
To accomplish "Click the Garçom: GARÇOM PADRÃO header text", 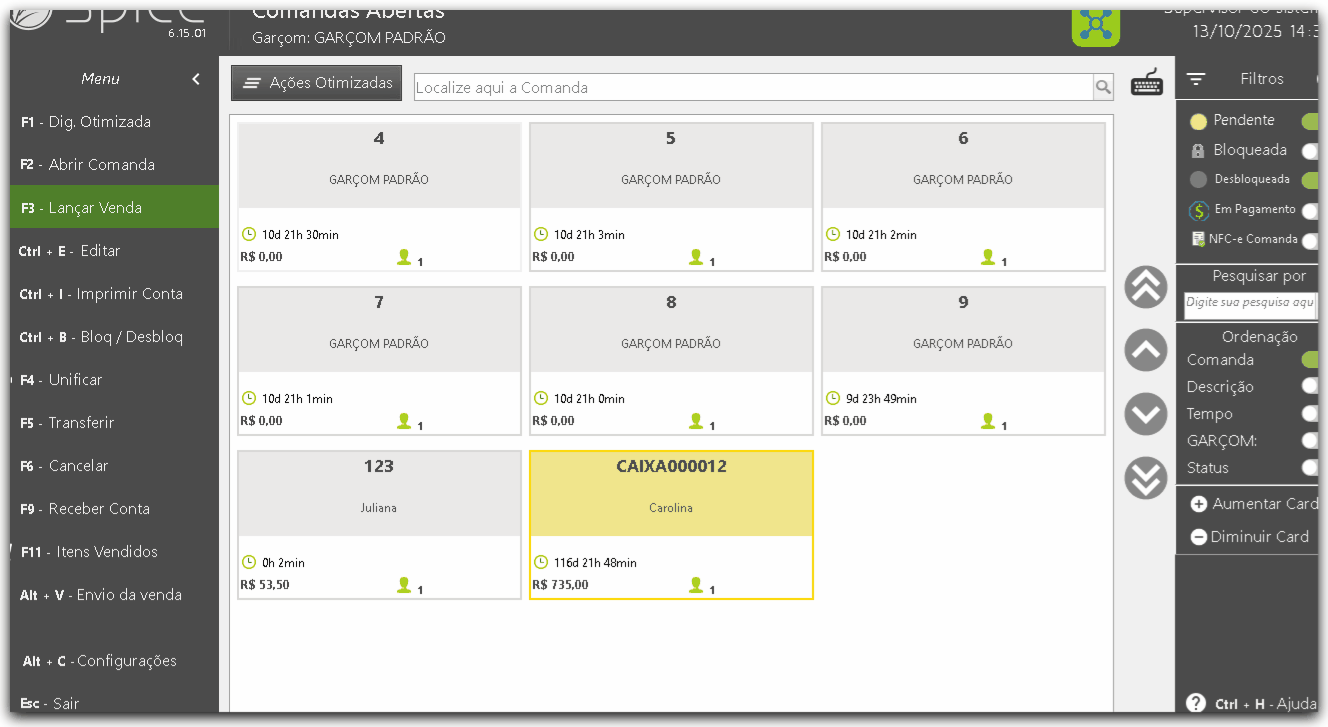I will pos(349,38).
